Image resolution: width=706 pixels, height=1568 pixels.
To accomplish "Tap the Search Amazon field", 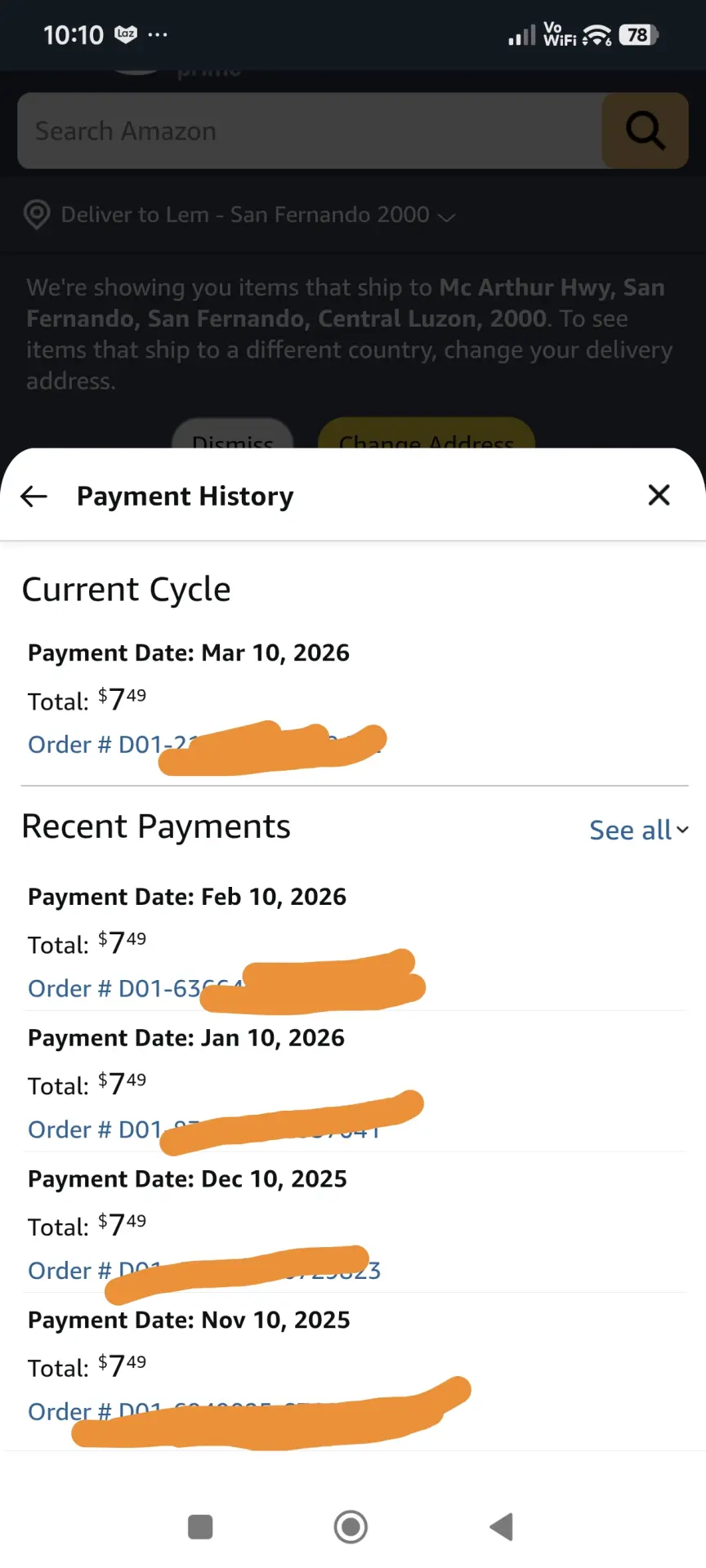I will [x=311, y=131].
